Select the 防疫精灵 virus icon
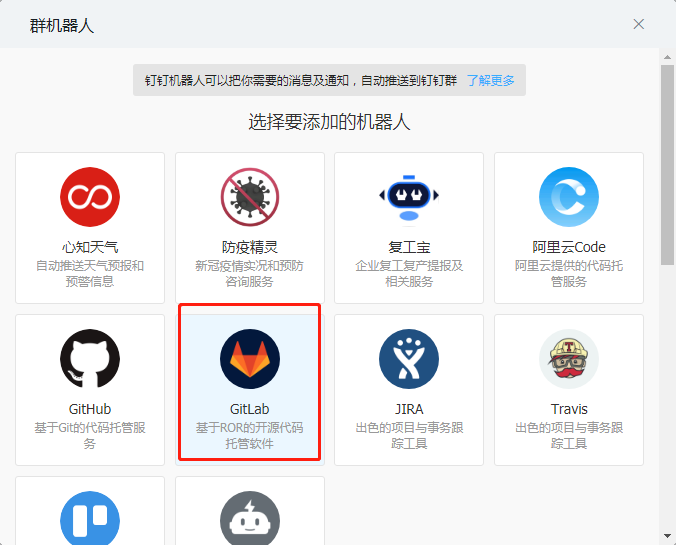Image resolution: width=676 pixels, height=545 pixels. pyautogui.click(x=250, y=197)
